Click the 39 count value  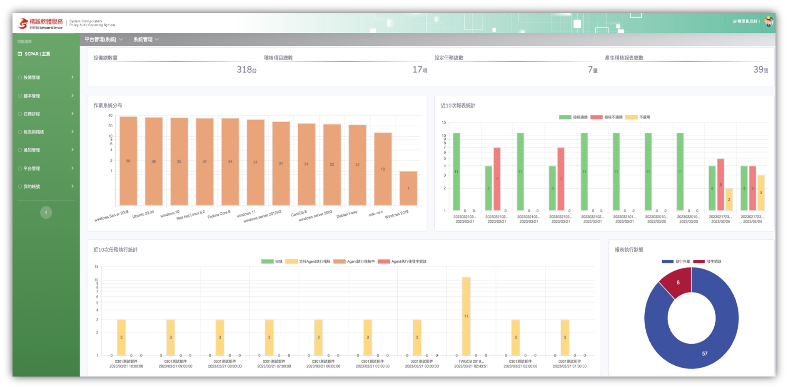761,70
